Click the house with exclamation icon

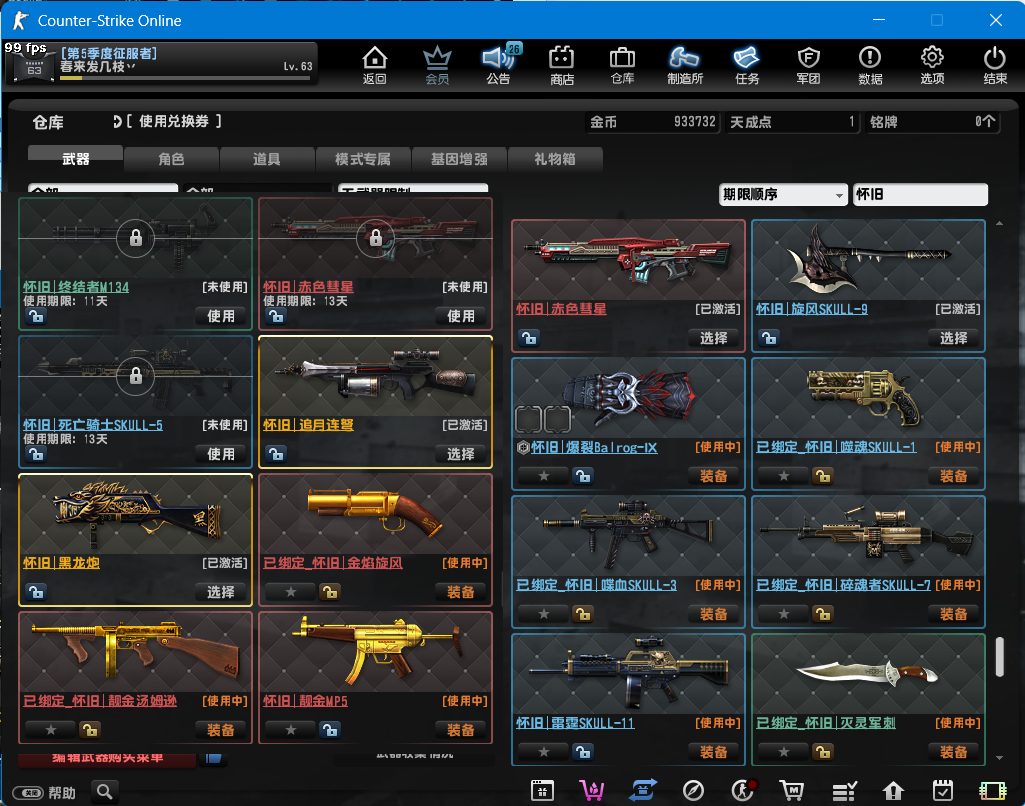point(893,791)
